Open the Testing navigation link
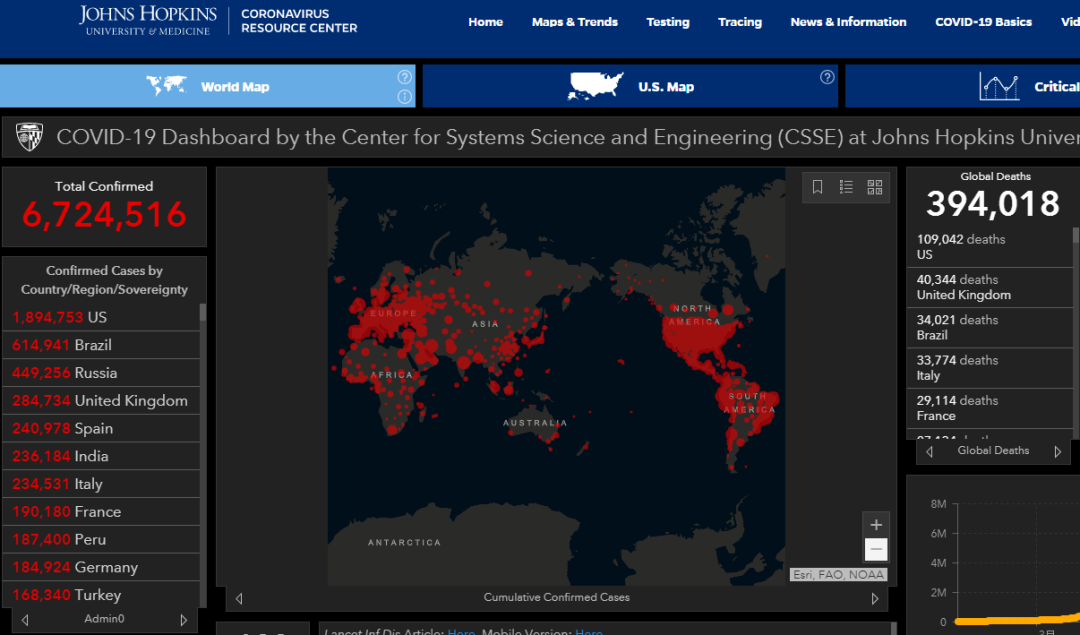The image size is (1080, 635). [668, 22]
